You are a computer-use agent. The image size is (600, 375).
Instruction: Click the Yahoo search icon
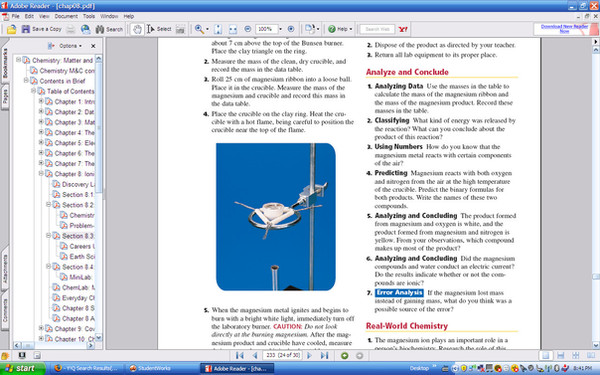pos(403,29)
